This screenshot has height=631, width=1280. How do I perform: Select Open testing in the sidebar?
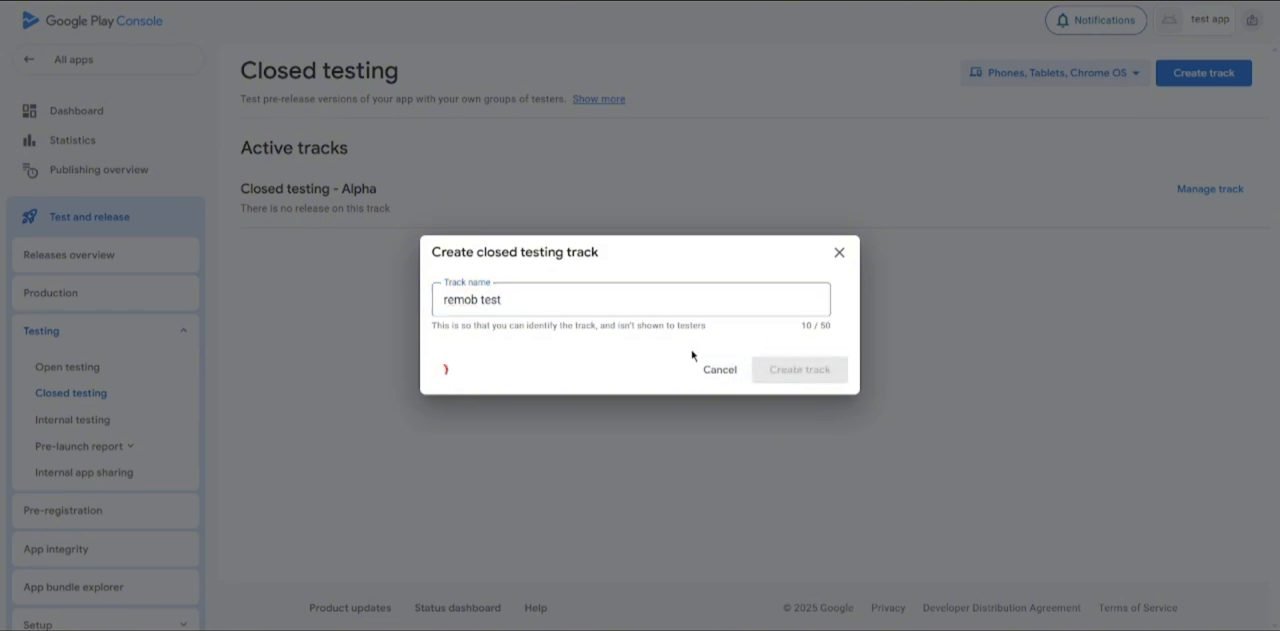[x=67, y=367]
